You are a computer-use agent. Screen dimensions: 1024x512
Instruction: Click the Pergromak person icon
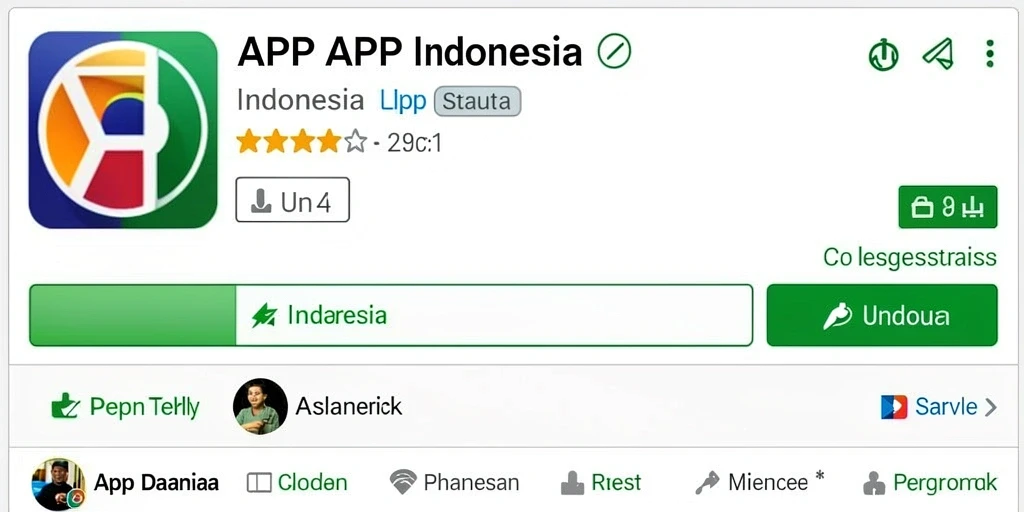[x=873, y=484]
